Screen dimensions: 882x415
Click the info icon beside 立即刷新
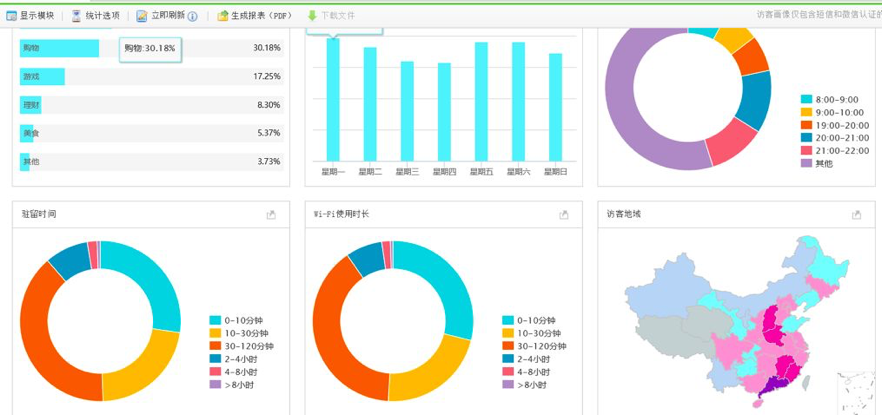[x=193, y=16]
